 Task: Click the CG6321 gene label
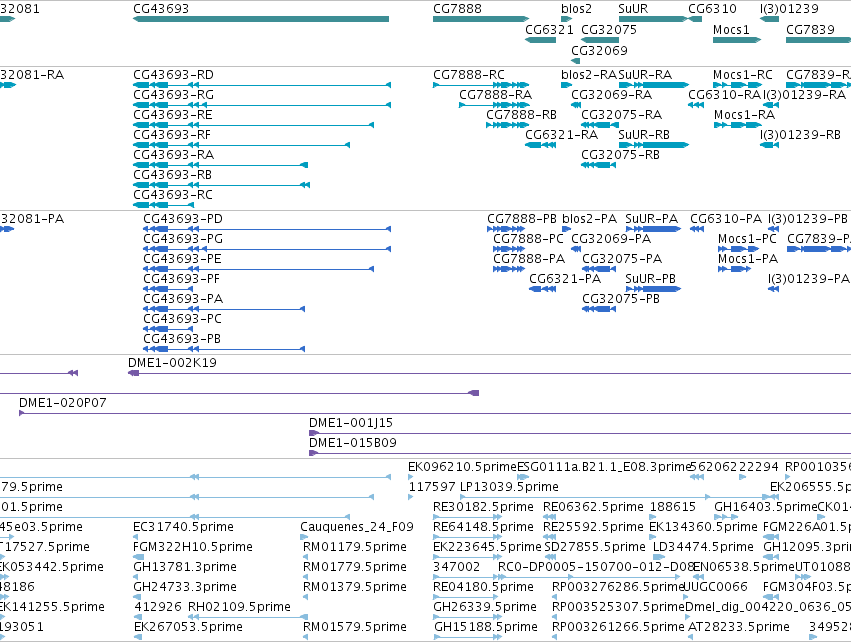[549, 30]
